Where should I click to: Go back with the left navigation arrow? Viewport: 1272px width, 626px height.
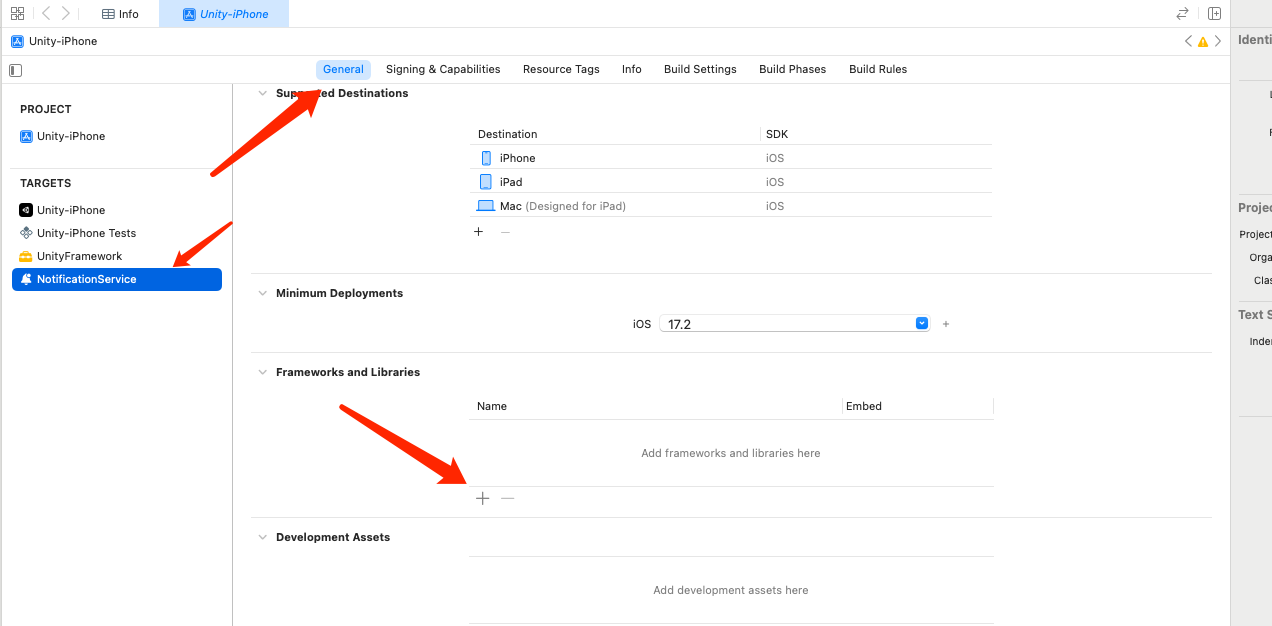coord(46,14)
